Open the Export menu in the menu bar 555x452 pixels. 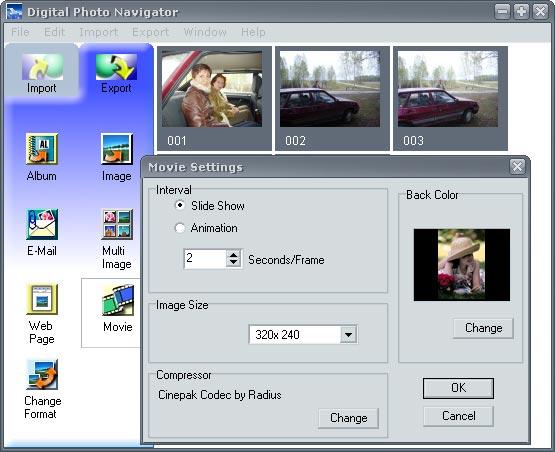[x=150, y=32]
